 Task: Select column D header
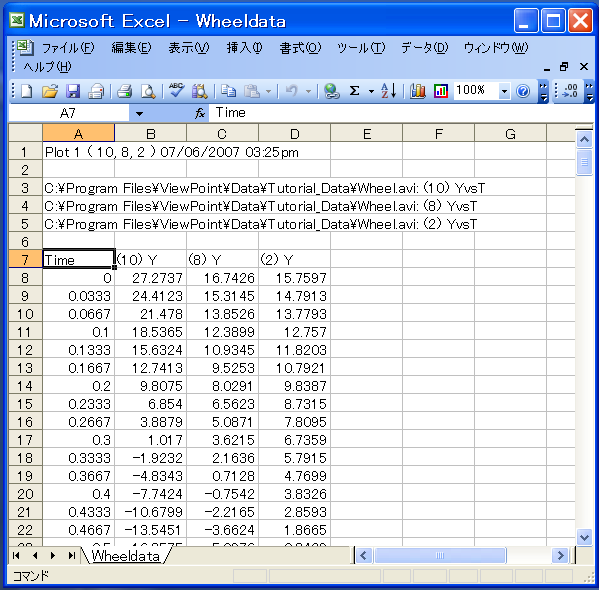pos(294,134)
